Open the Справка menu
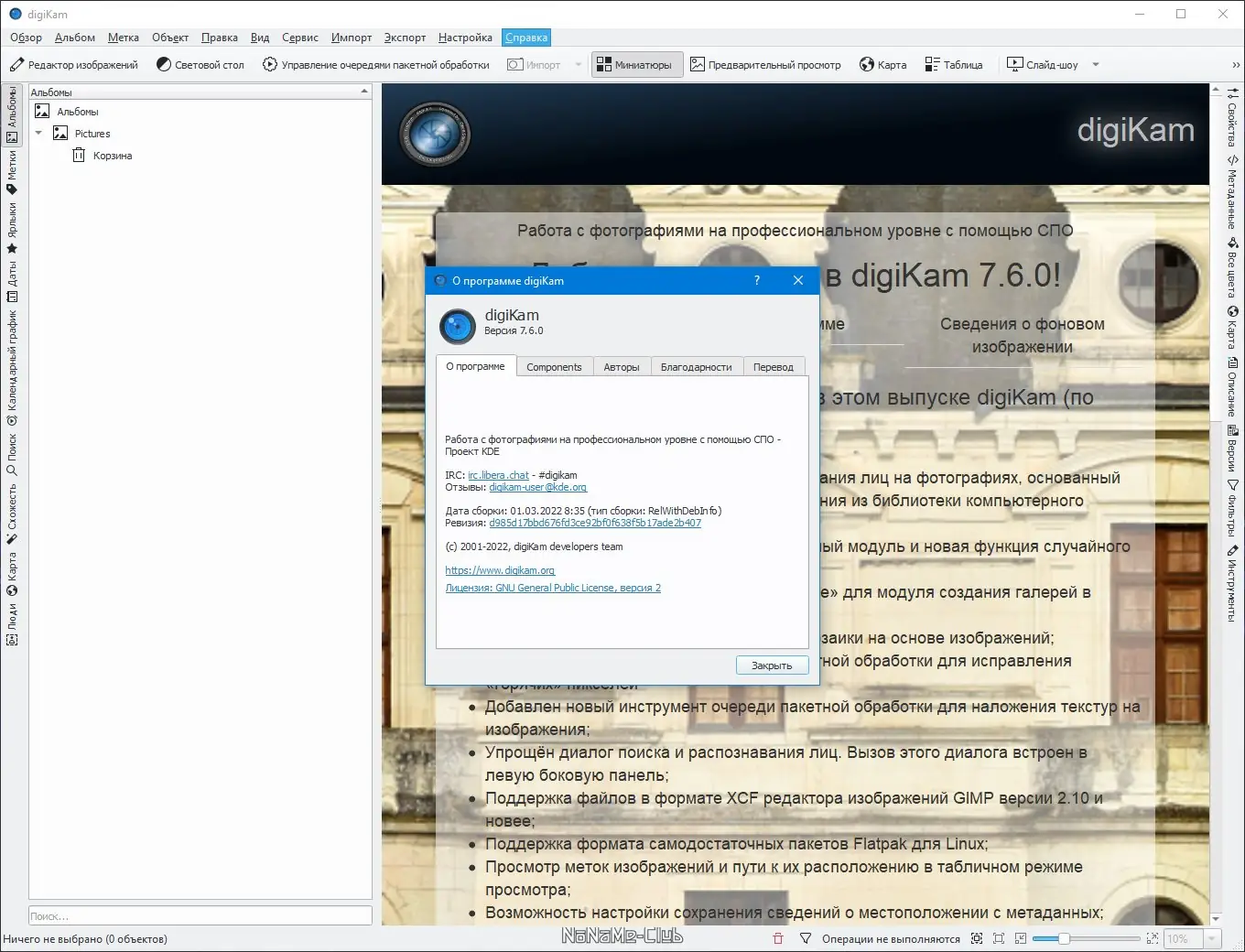The height and width of the screenshot is (952, 1245). (526, 38)
